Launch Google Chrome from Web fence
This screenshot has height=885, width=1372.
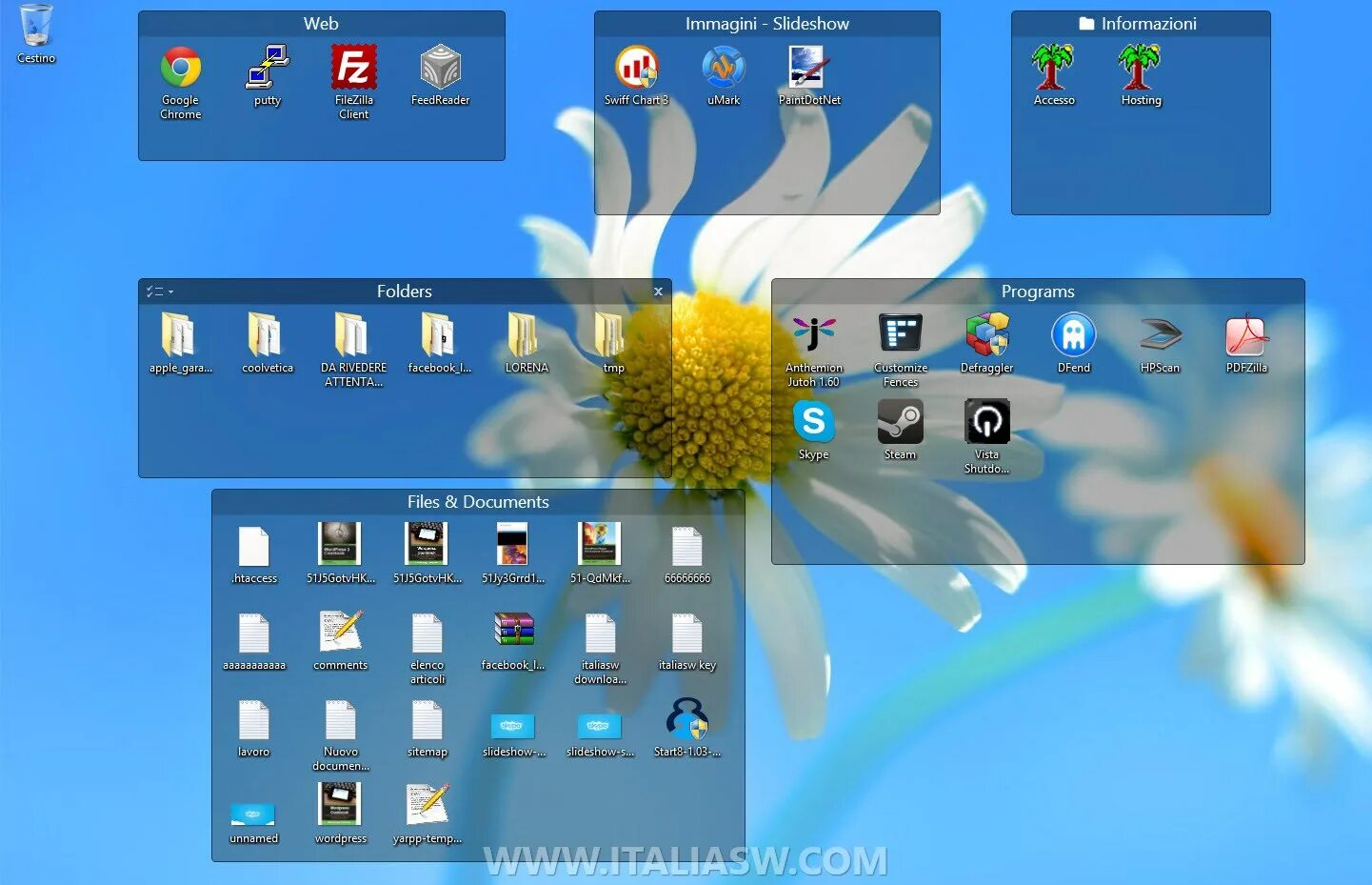tap(181, 82)
